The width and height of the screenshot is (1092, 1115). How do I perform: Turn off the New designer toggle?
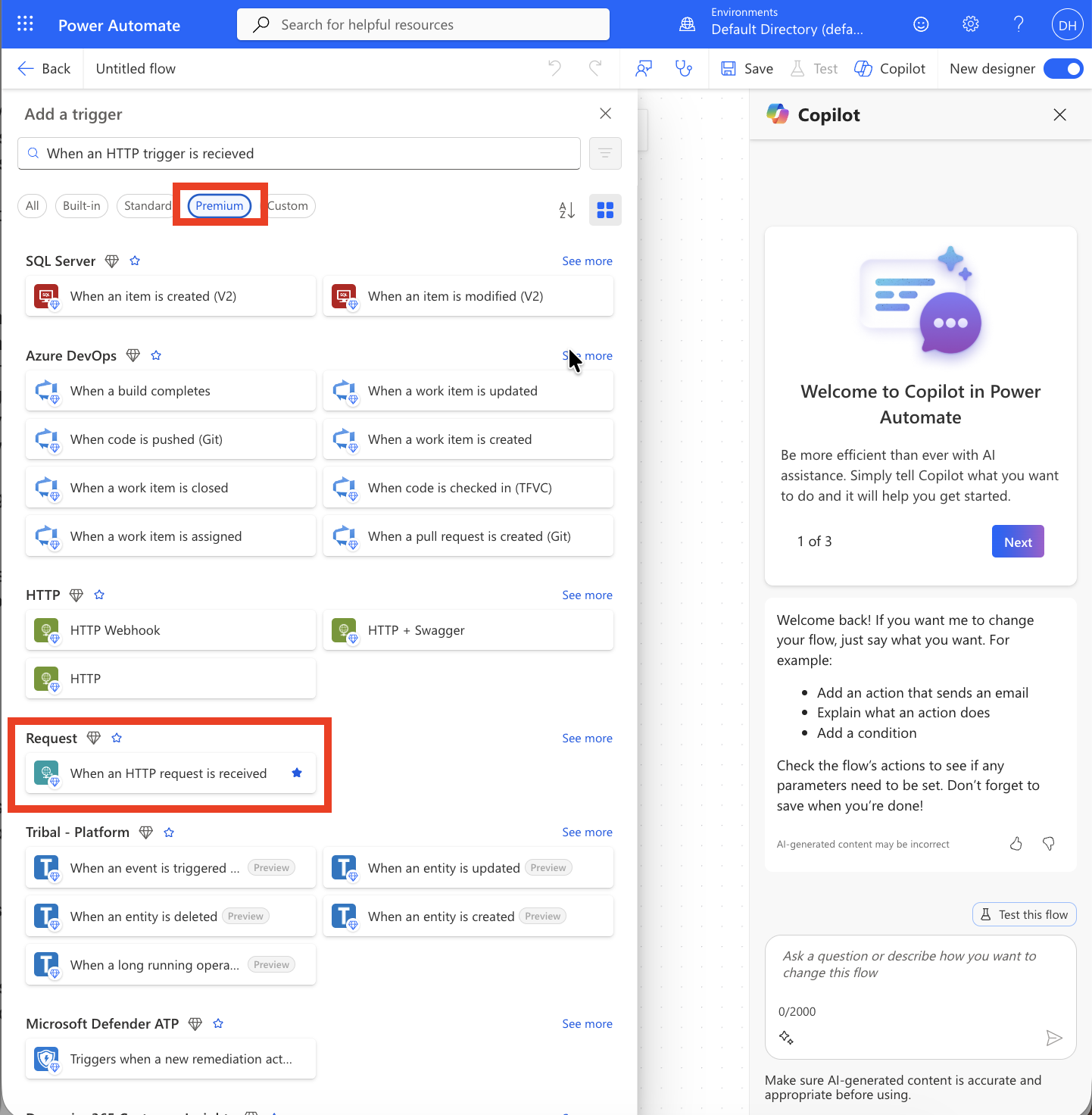point(1063,69)
